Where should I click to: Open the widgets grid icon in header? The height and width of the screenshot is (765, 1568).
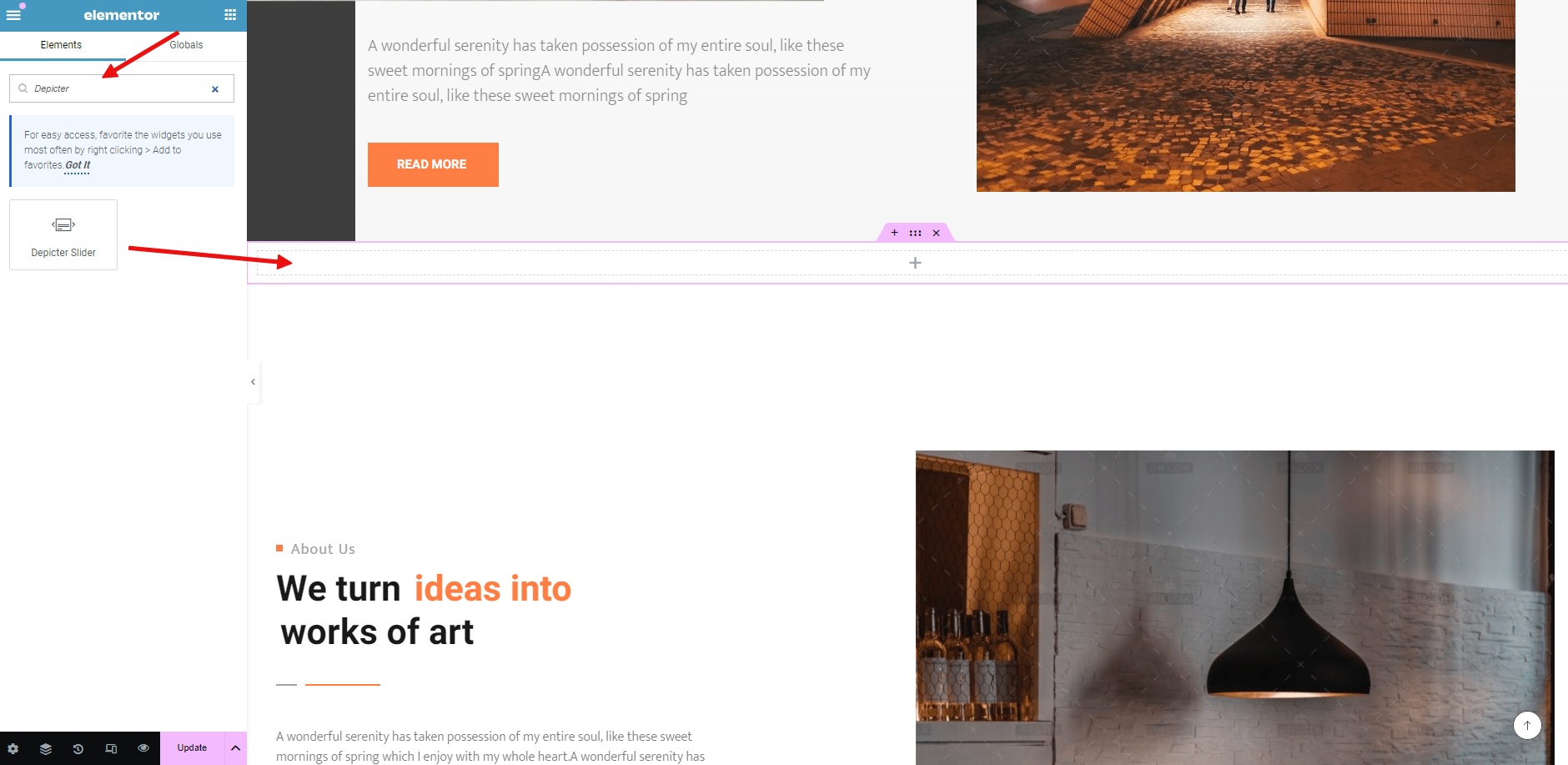point(230,15)
